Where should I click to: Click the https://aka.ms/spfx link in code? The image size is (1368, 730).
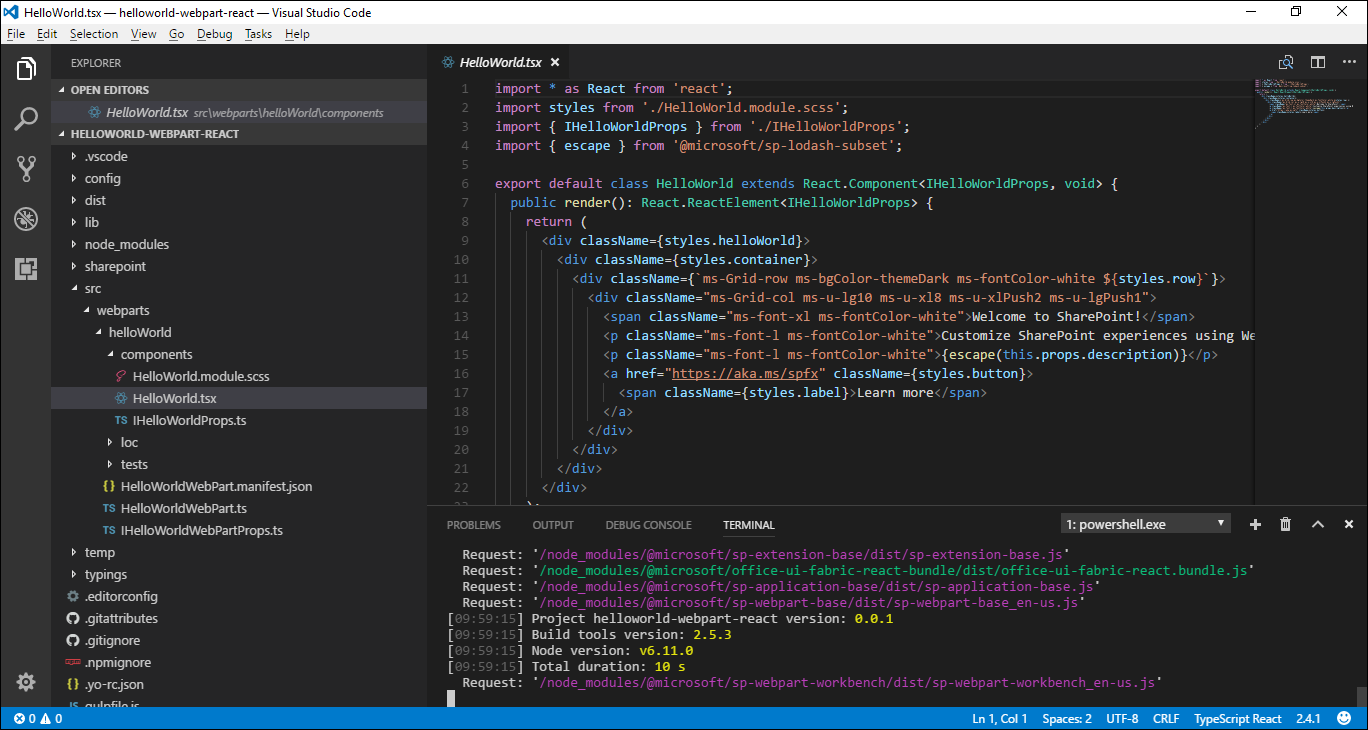(x=747, y=373)
